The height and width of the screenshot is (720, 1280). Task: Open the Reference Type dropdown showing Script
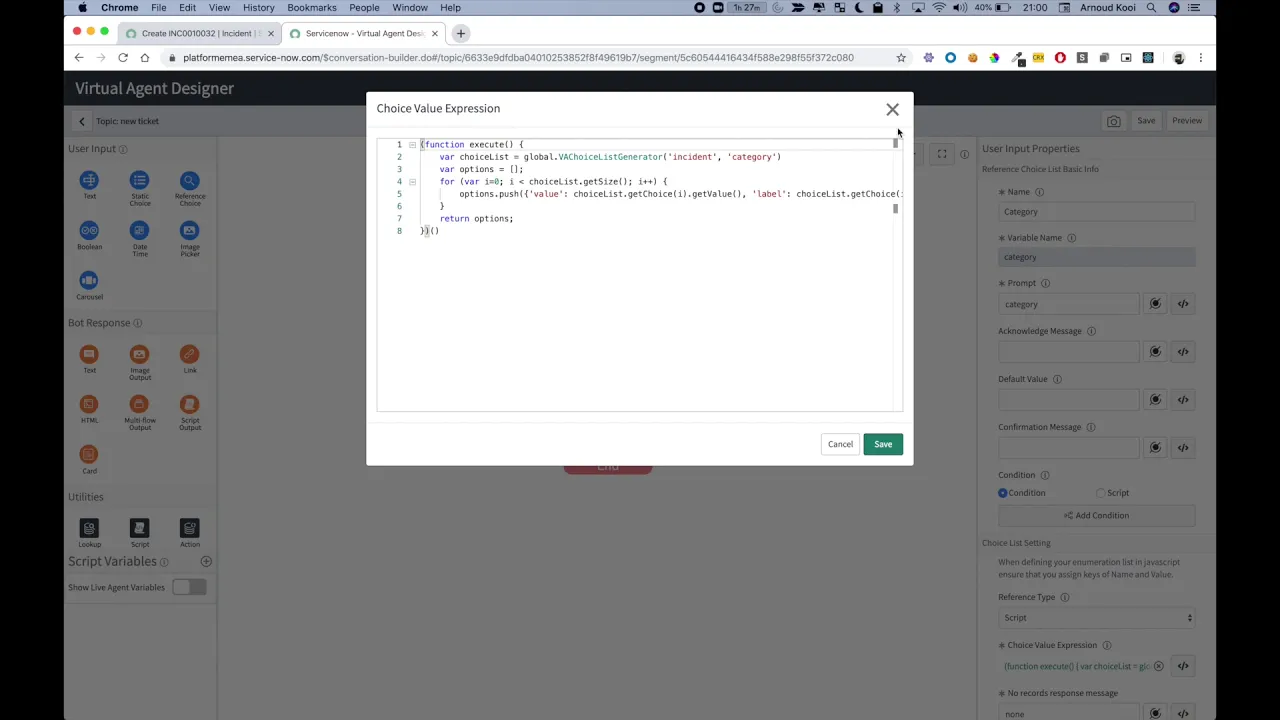[1097, 617]
